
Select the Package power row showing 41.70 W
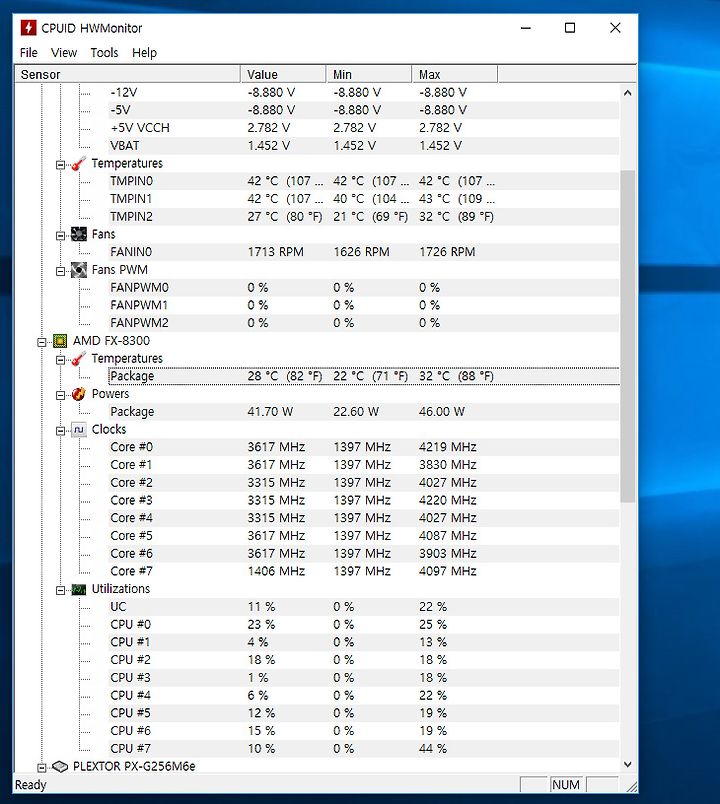click(363, 412)
